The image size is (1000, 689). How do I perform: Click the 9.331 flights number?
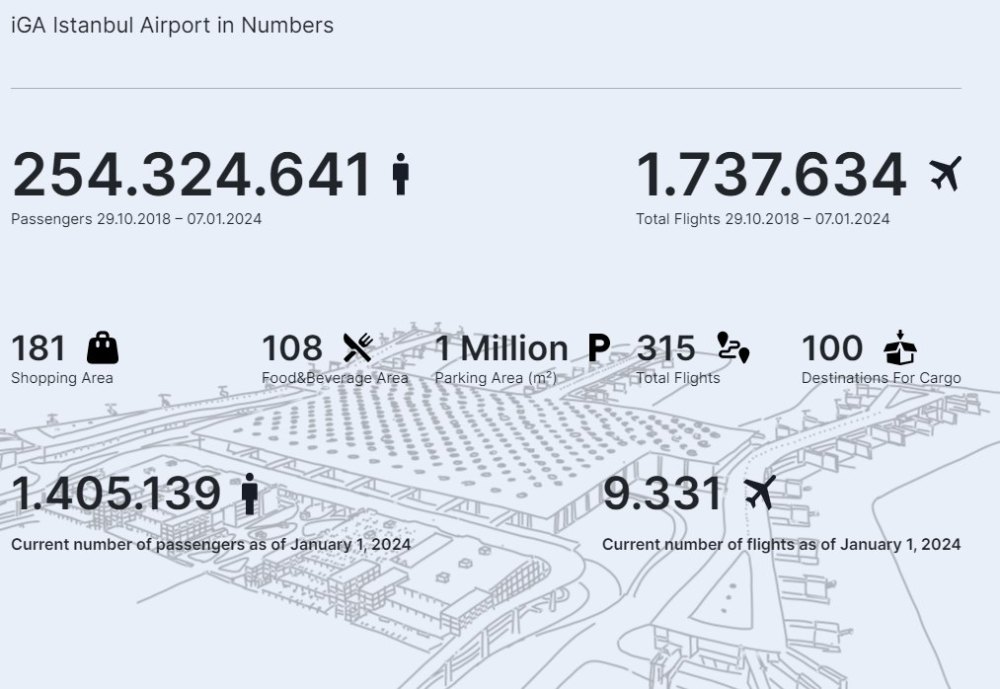(661, 494)
